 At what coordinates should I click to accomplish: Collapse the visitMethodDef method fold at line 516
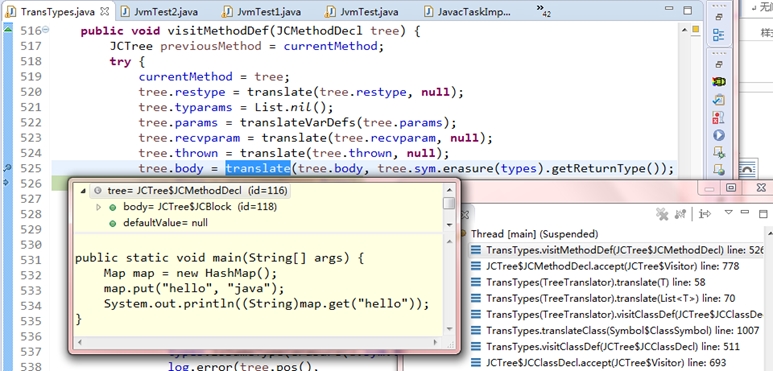46,31
